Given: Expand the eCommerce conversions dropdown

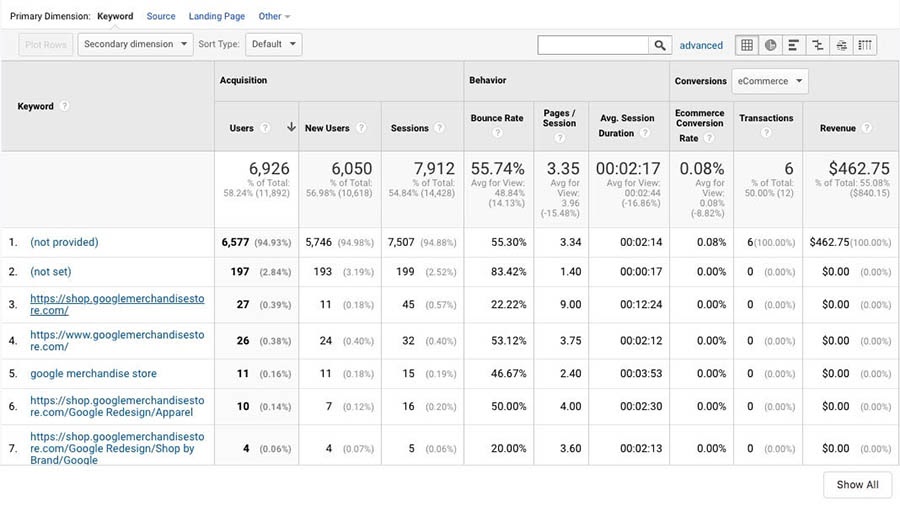Looking at the screenshot, I should click(769, 81).
